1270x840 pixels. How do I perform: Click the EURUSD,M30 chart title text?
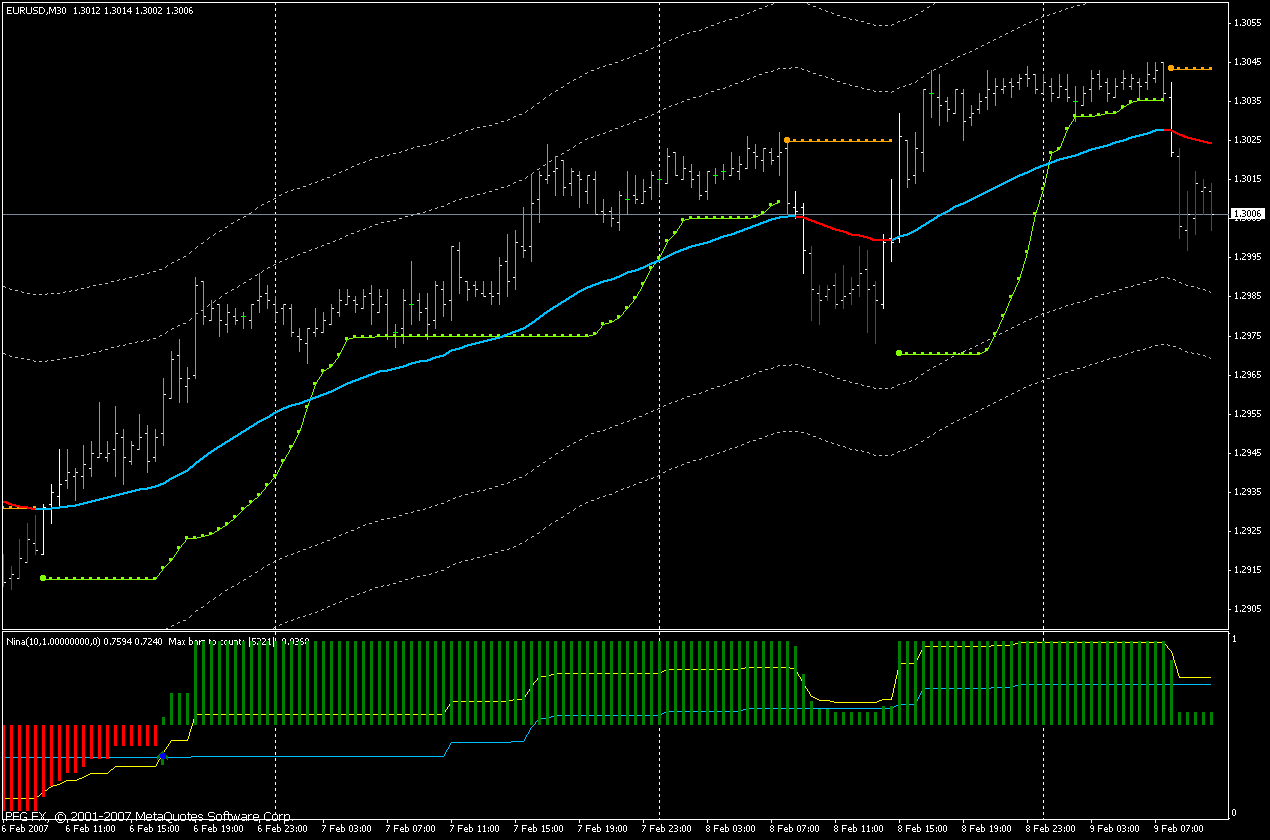(35, 9)
